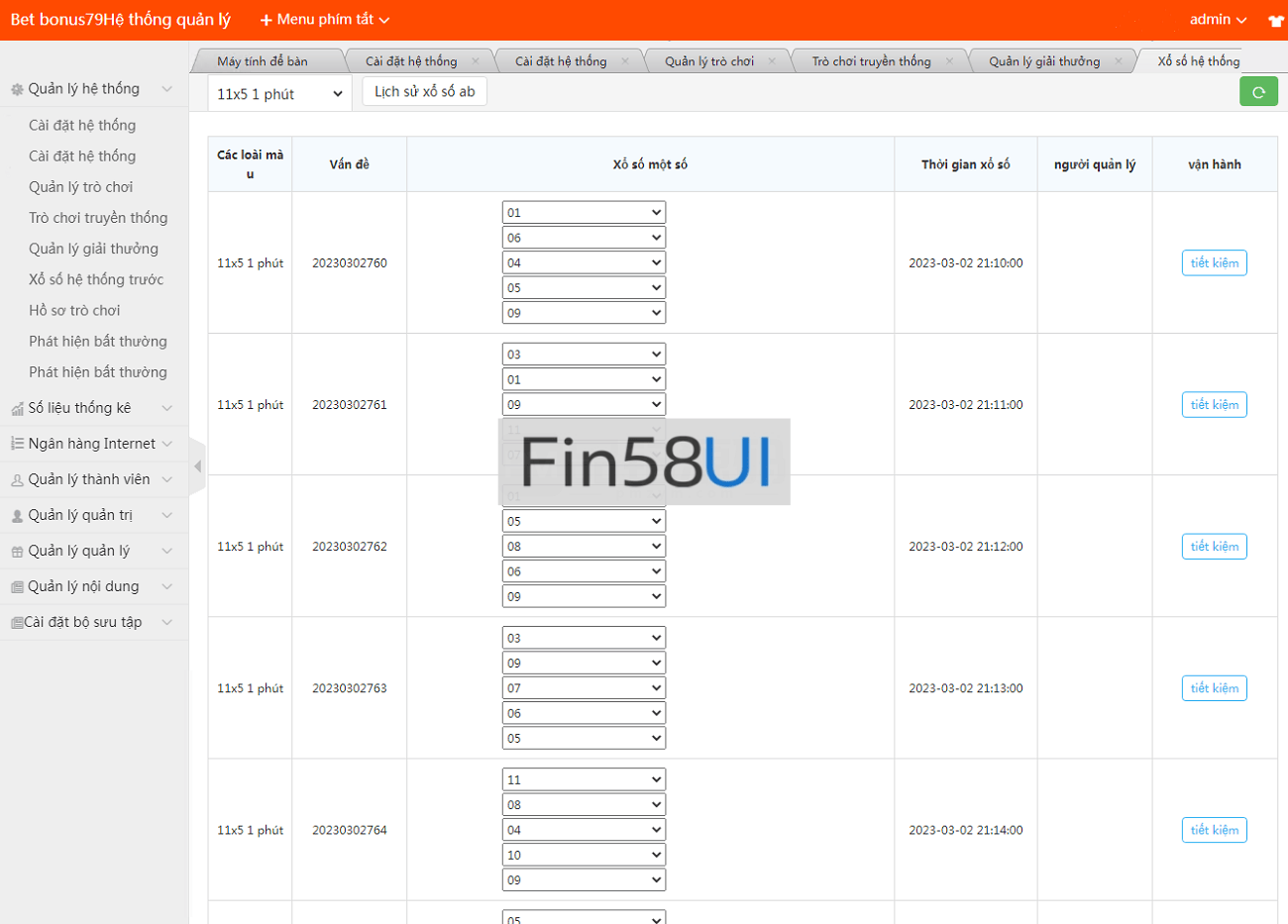Click Lịch sử xổ số ab button
Screen dimensions: 1288x924
pyautogui.click(x=424, y=91)
